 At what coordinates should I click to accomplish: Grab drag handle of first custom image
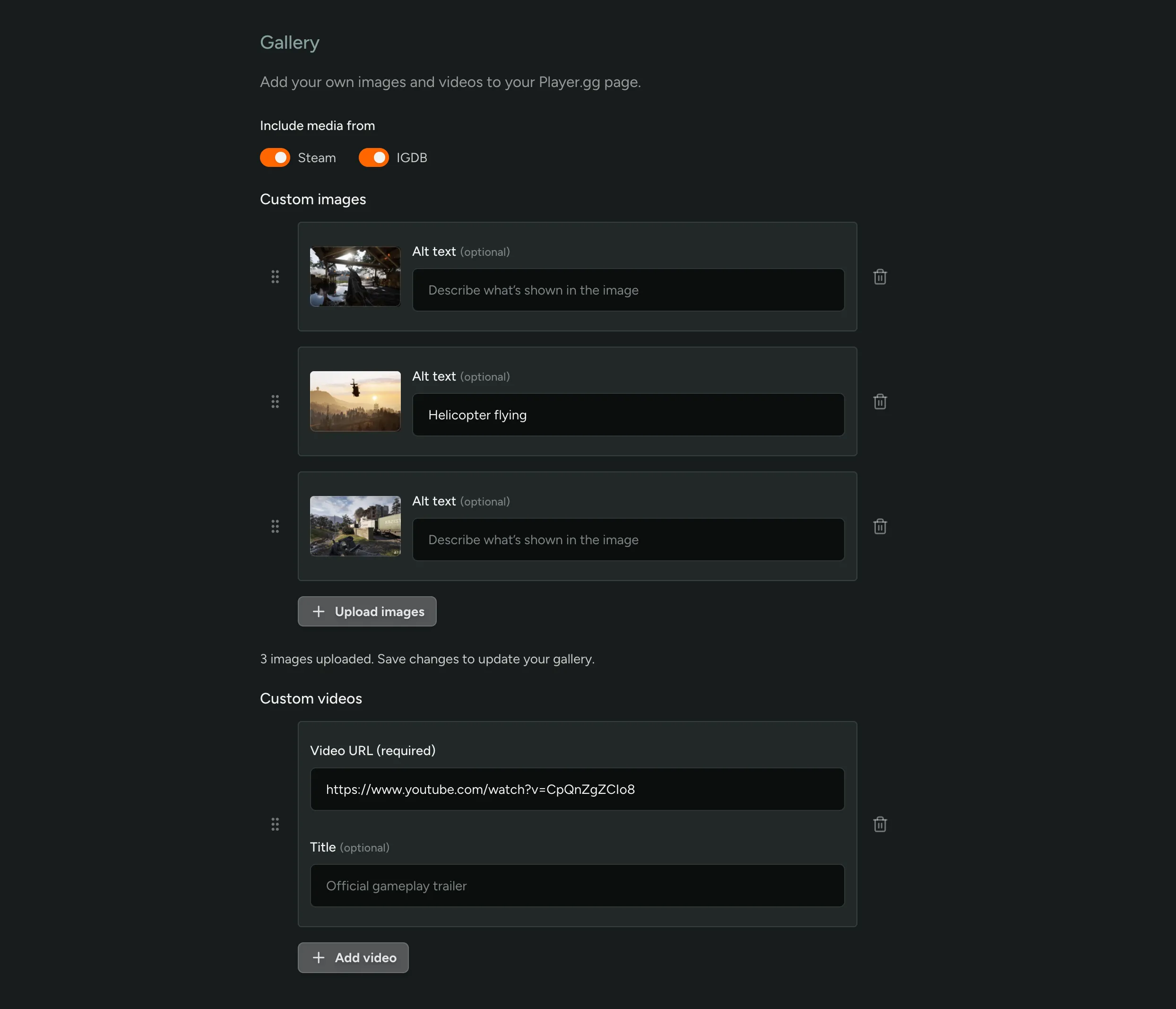click(x=275, y=277)
